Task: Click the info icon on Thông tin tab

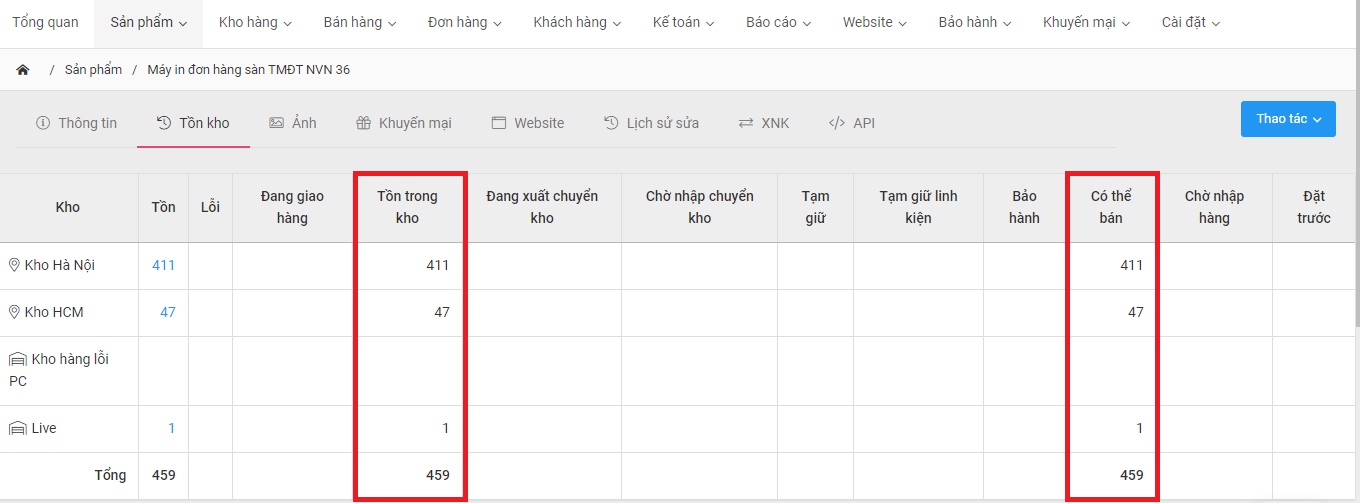Action: [x=43, y=123]
